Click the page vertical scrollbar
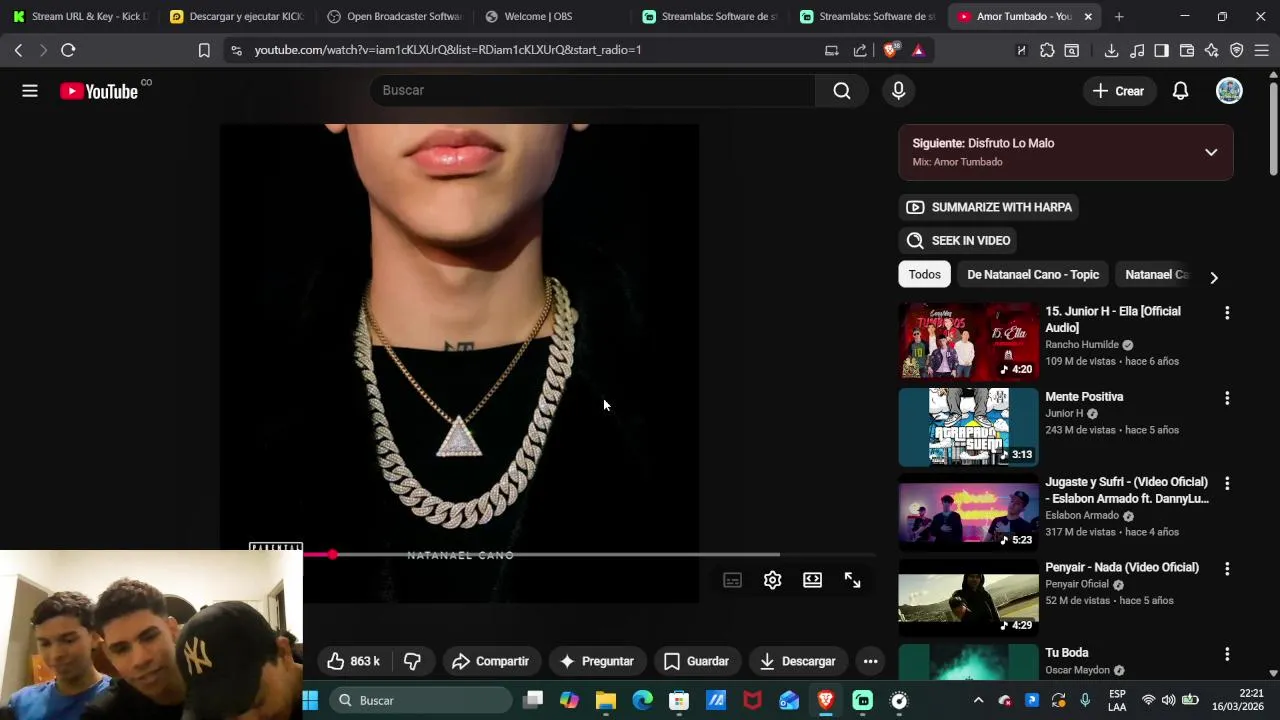The width and height of the screenshot is (1280, 720). click(x=1273, y=130)
